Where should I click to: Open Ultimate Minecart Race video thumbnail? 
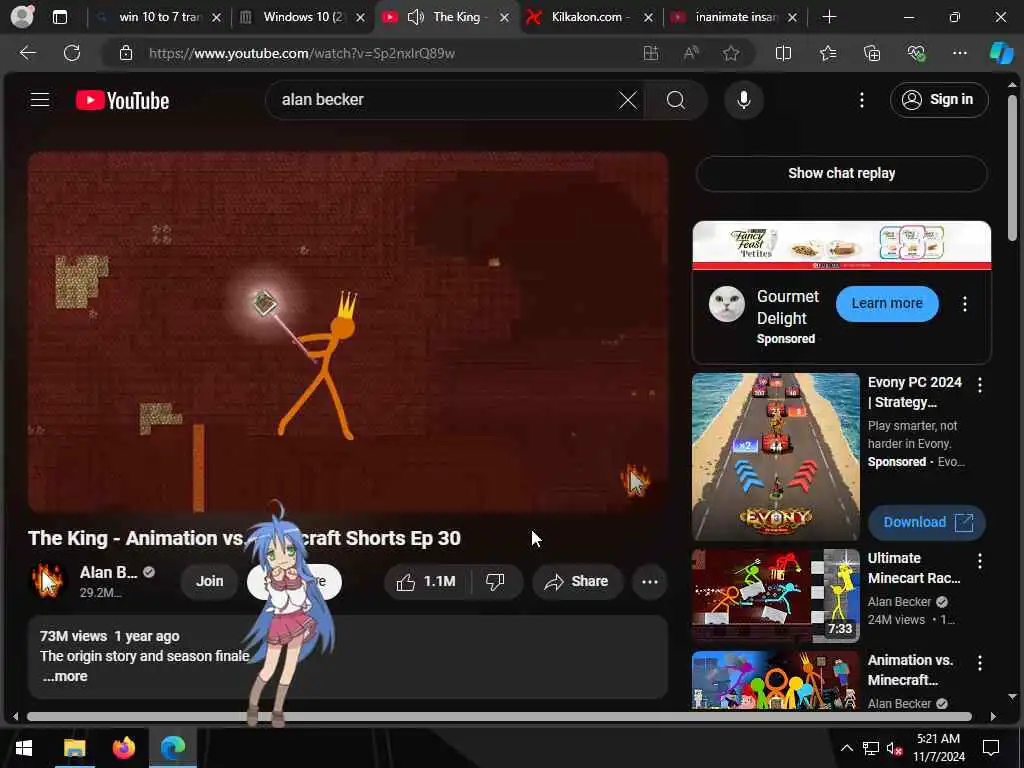tap(776, 596)
